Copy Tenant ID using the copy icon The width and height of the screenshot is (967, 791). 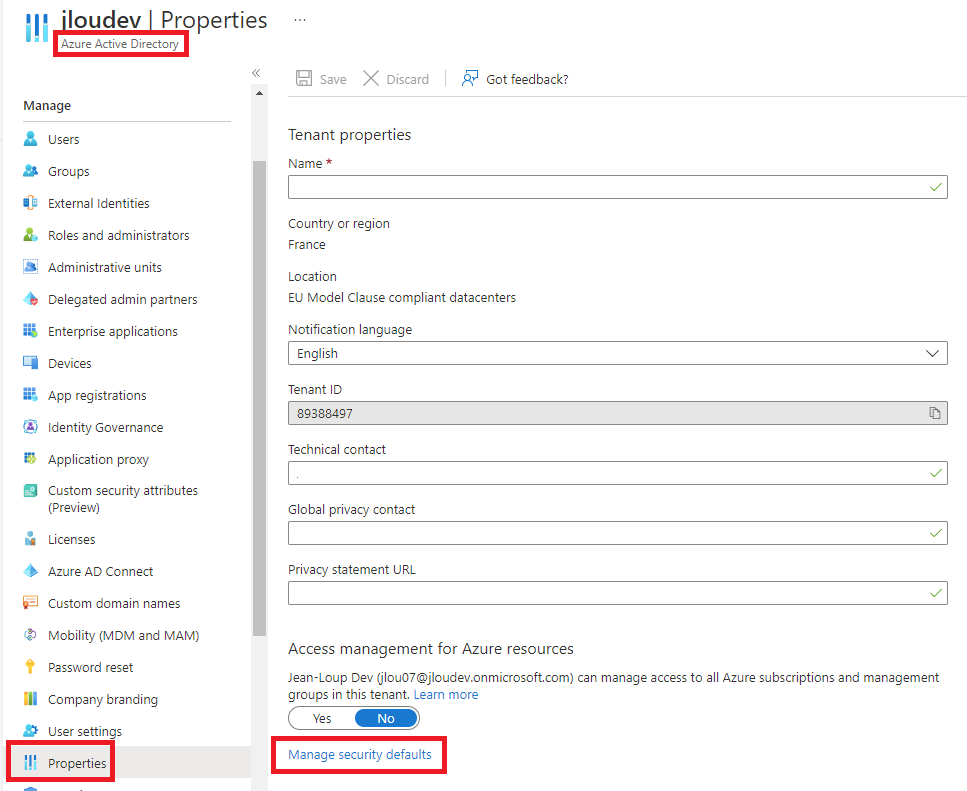click(935, 413)
